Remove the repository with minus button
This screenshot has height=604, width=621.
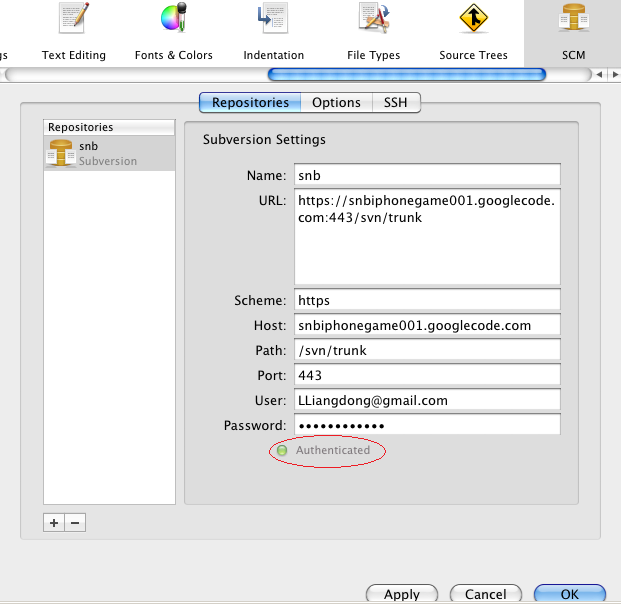click(x=75, y=523)
